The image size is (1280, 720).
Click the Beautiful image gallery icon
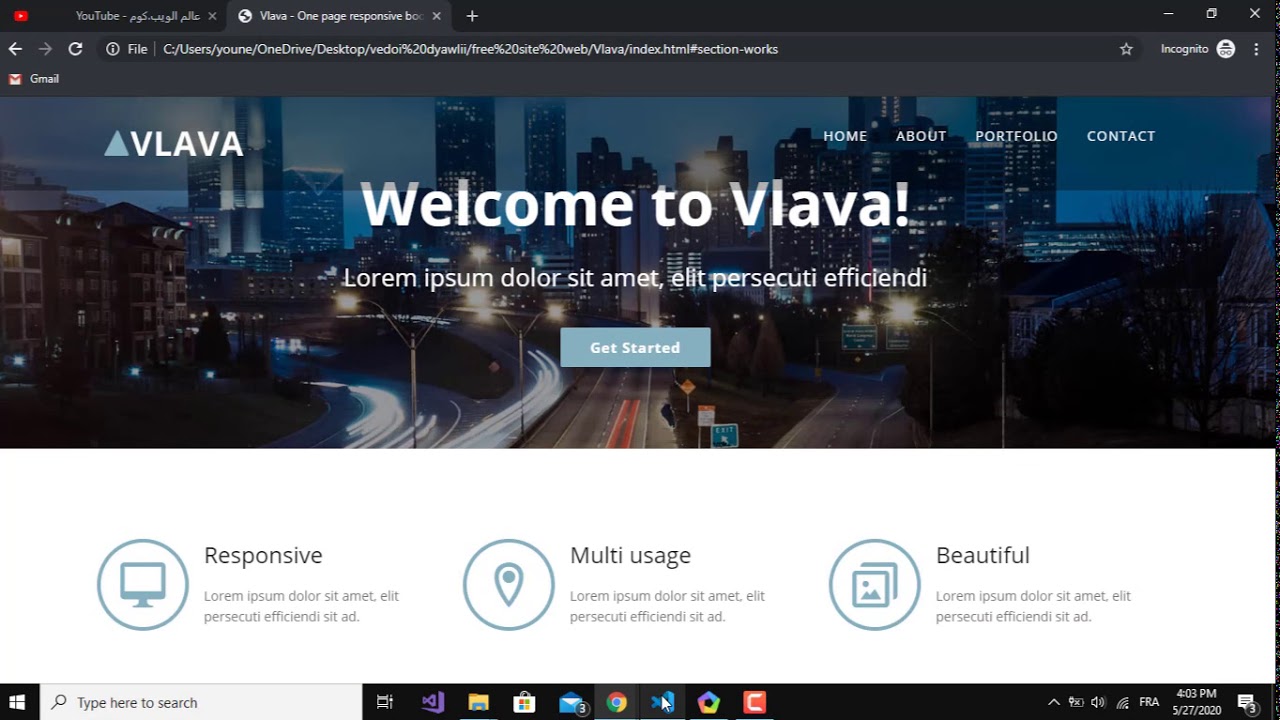pos(875,585)
